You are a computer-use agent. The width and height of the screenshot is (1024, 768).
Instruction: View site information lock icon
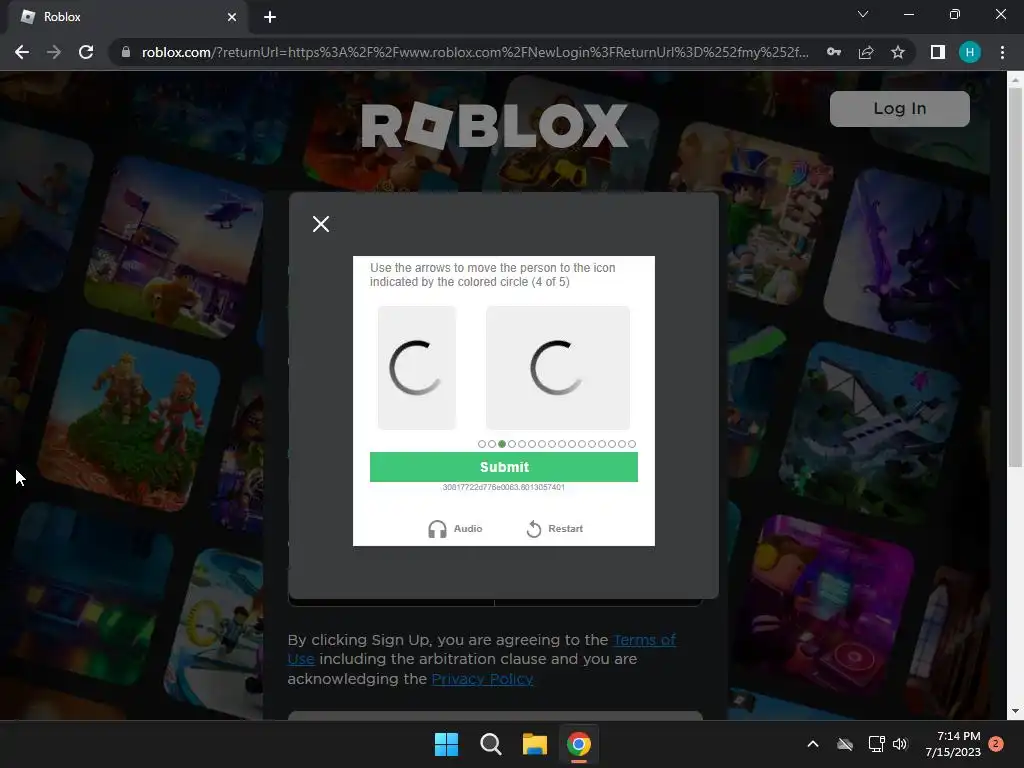coord(126,52)
